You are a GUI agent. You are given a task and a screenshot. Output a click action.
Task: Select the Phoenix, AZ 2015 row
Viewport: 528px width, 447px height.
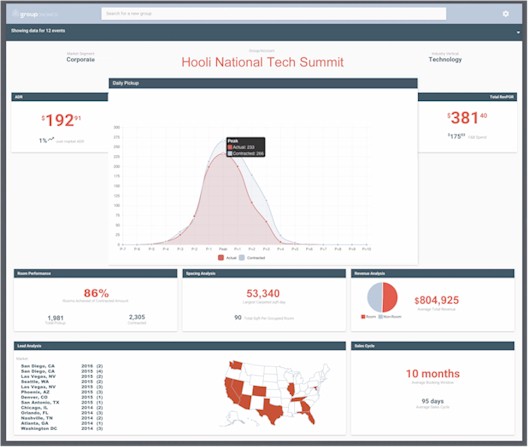coord(62,392)
